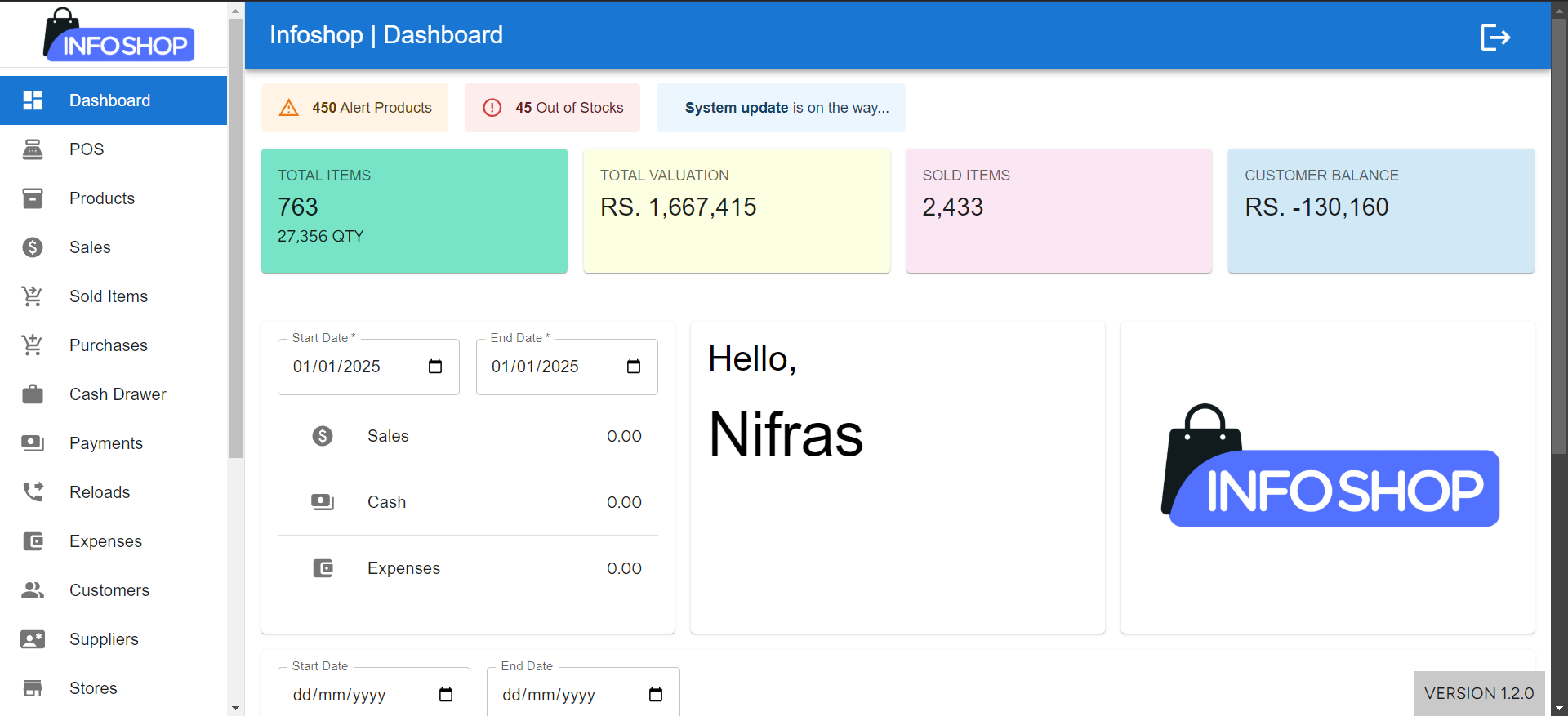Viewport: 1568px width, 716px height.
Task: Click the 450 Alert Products notice
Action: pos(354,108)
